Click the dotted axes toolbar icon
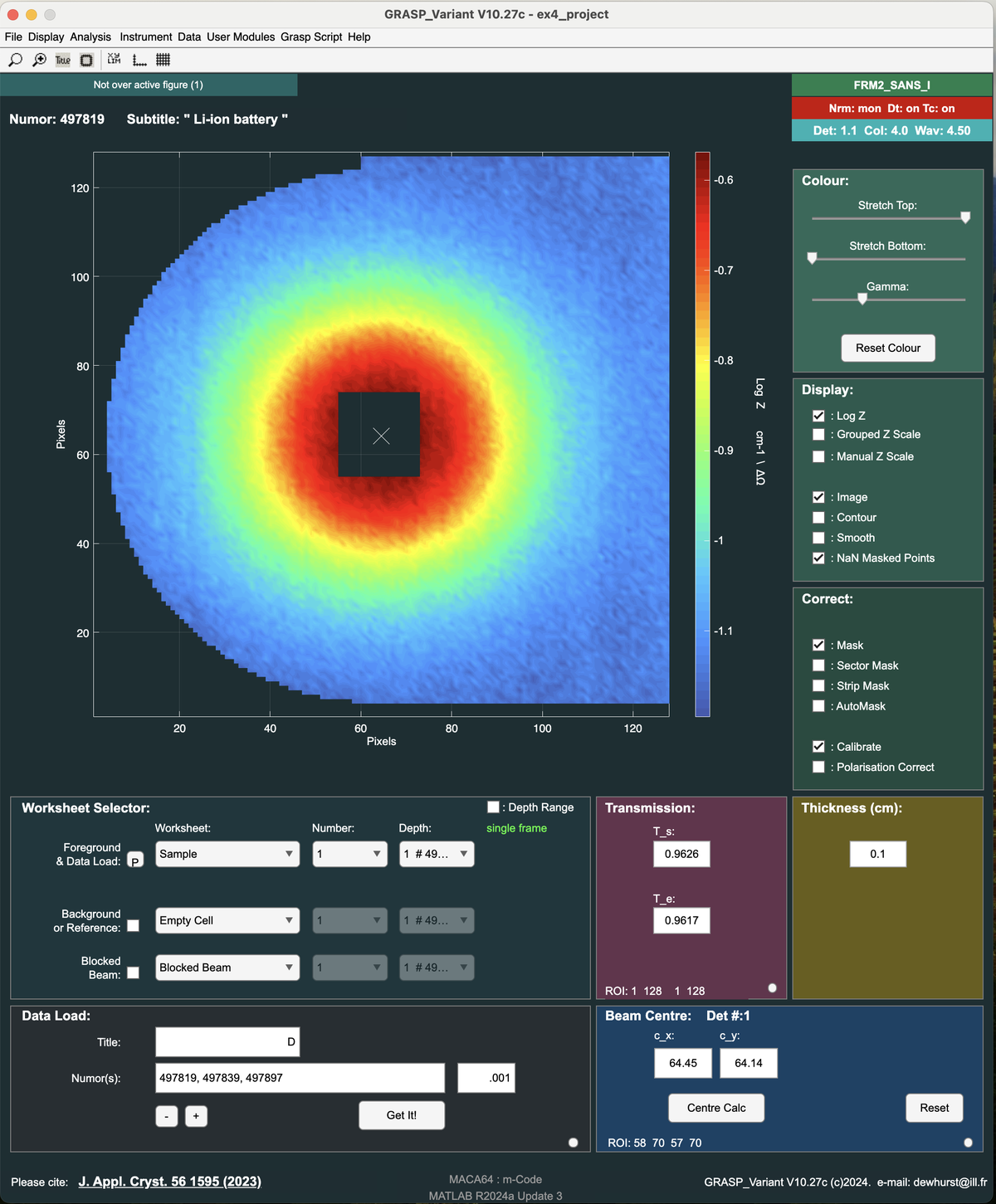Screen dimensions: 996x1204 point(139,60)
